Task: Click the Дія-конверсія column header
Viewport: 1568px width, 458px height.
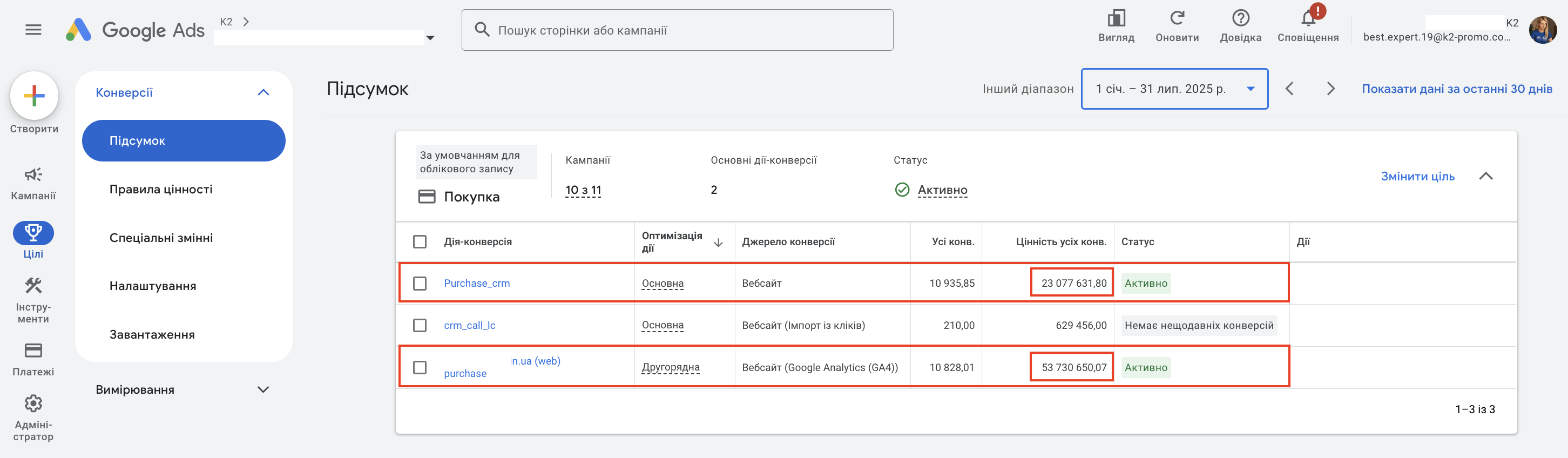Action: point(478,242)
